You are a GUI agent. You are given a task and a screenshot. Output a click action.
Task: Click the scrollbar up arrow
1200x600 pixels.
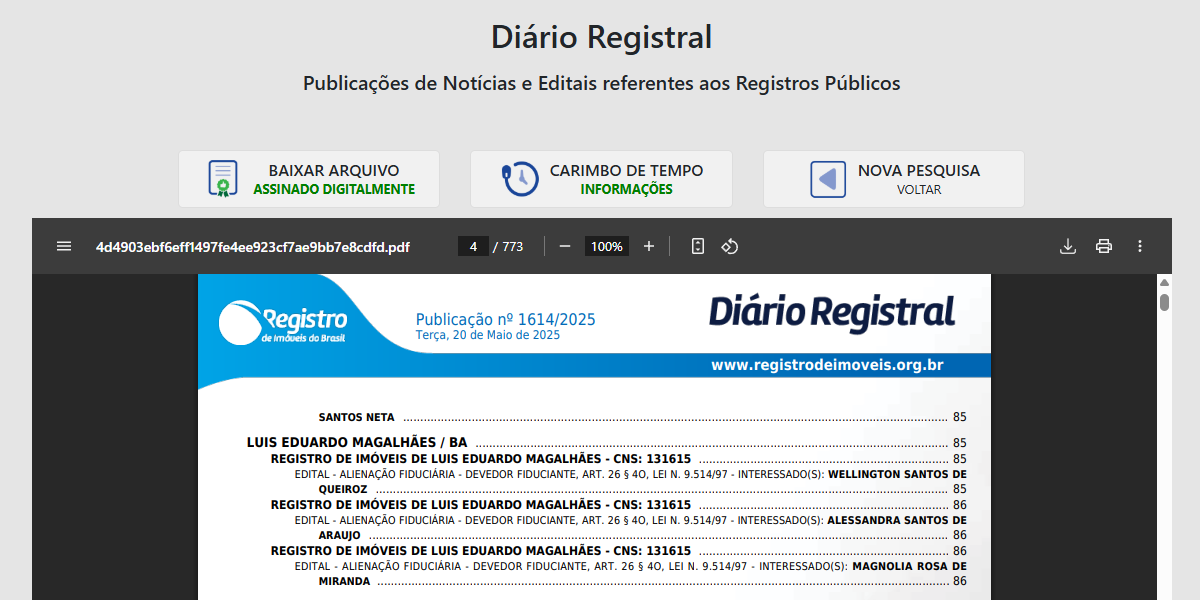1164,282
